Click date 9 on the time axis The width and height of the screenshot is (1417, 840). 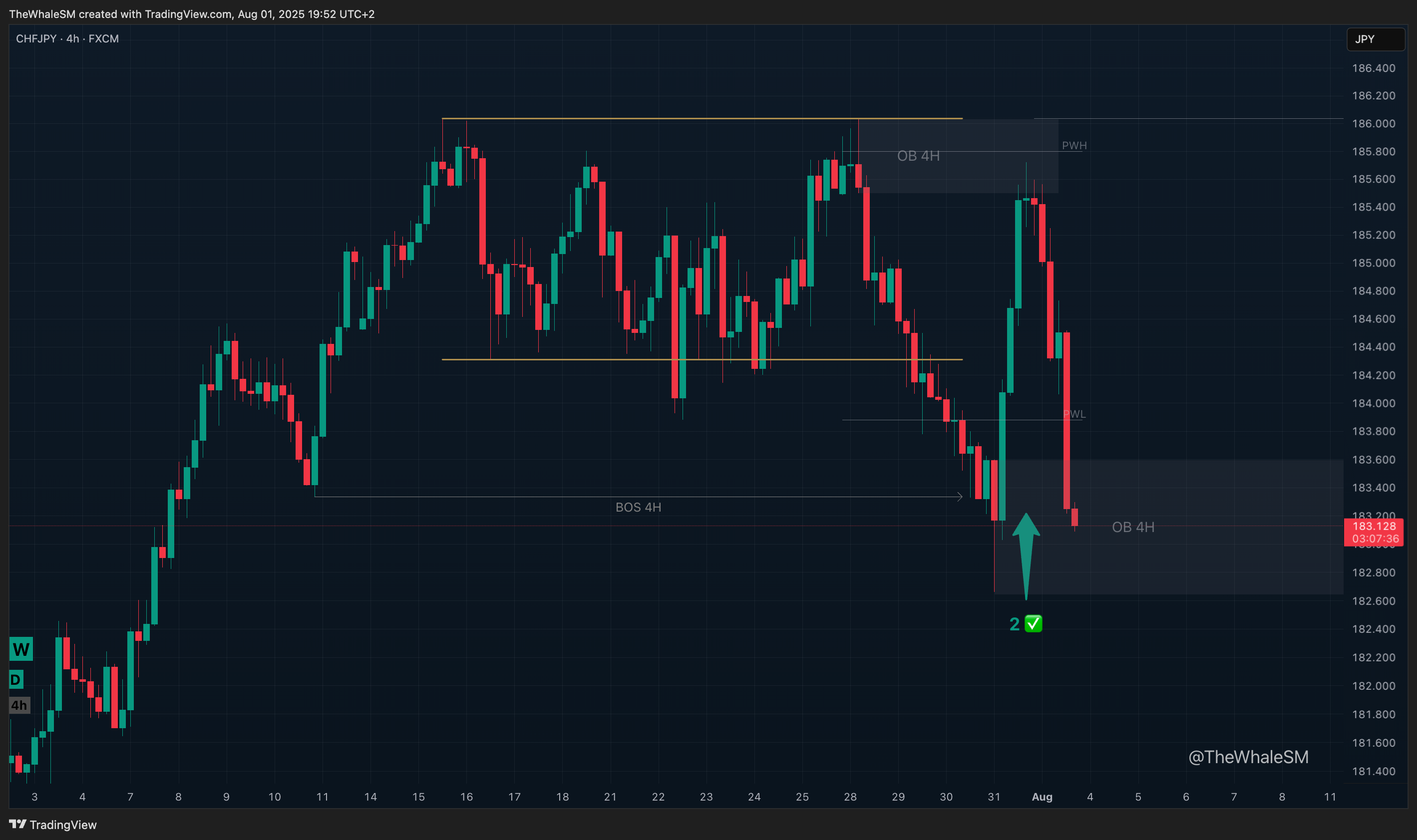coord(227,797)
